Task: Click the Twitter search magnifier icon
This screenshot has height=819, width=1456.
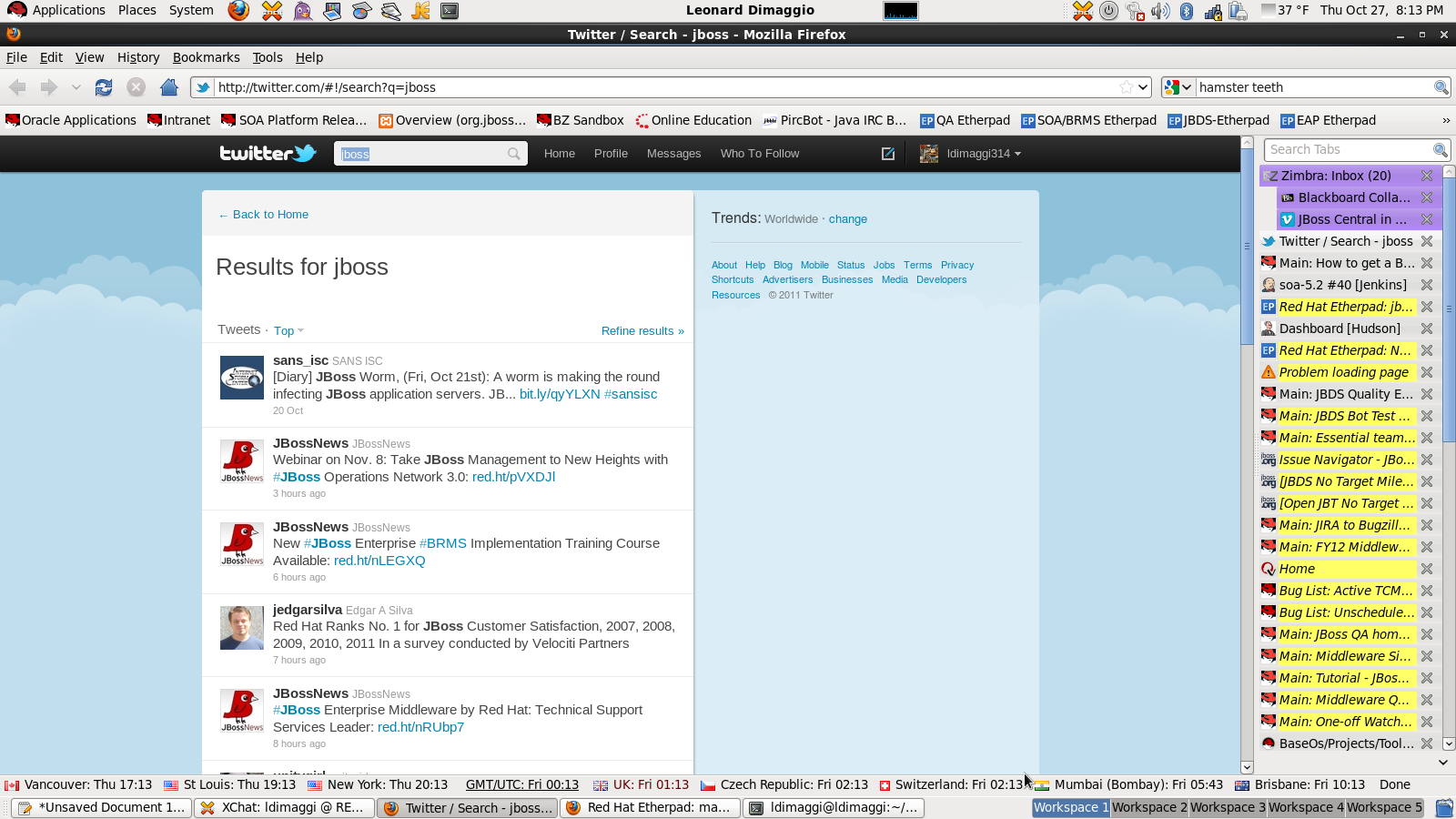Action: pyautogui.click(x=514, y=154)
